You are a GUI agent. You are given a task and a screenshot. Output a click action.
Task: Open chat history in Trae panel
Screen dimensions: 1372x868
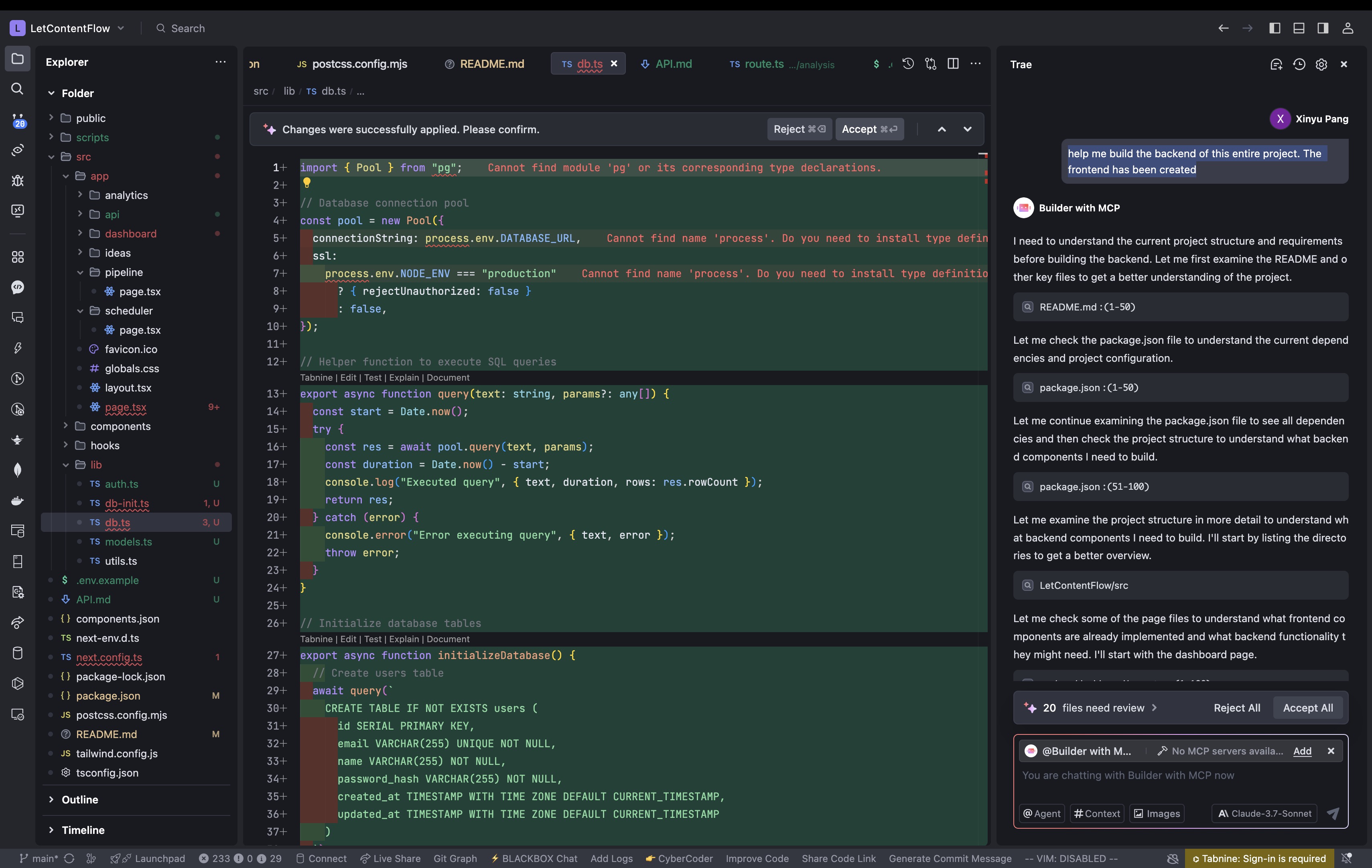[x=1299, y=64]
